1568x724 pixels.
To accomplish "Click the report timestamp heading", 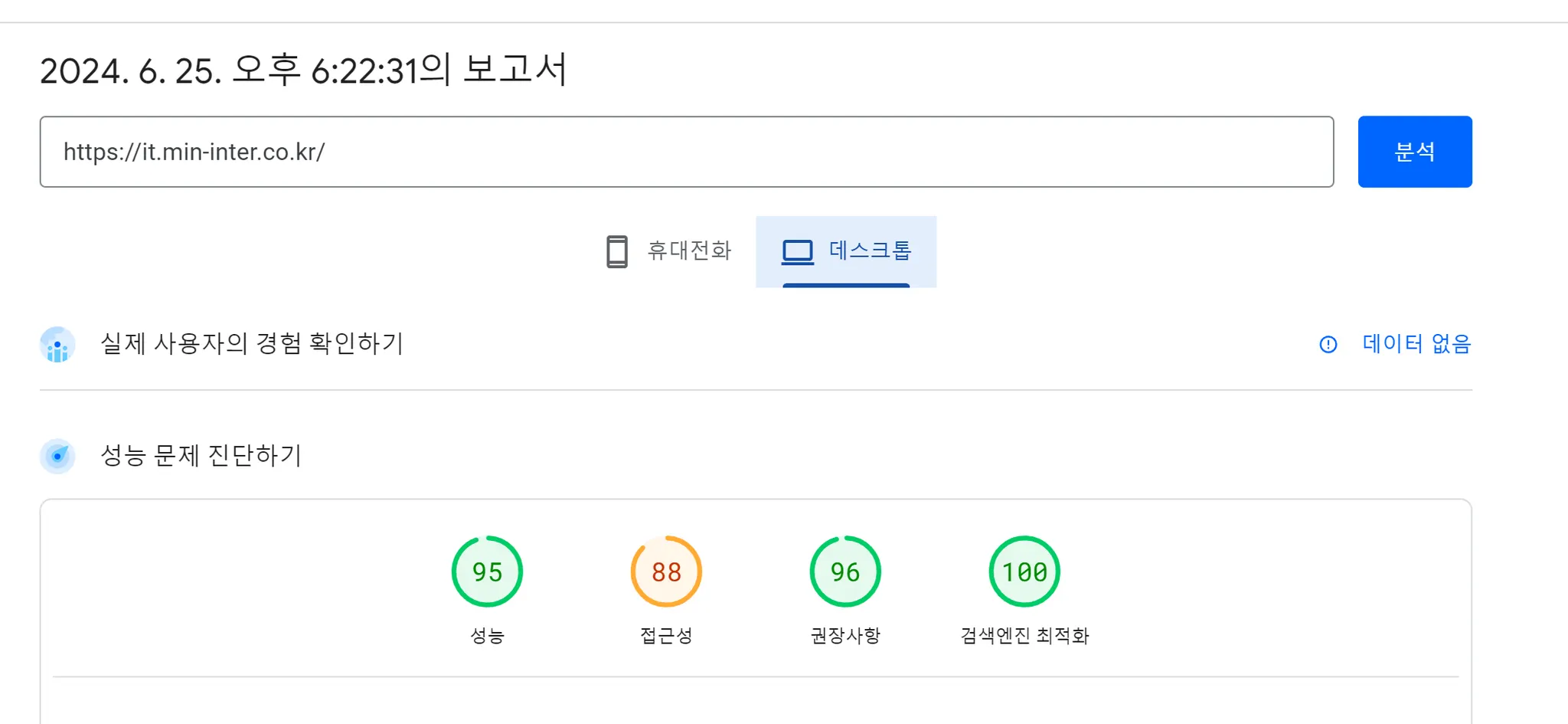I will click(305, 70).
